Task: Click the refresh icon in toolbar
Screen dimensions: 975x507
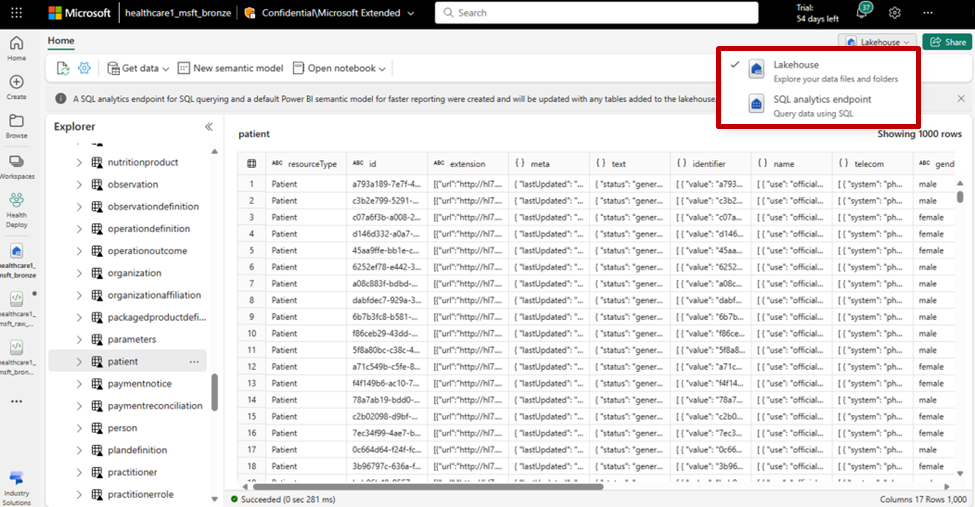Action: point(63,68)
